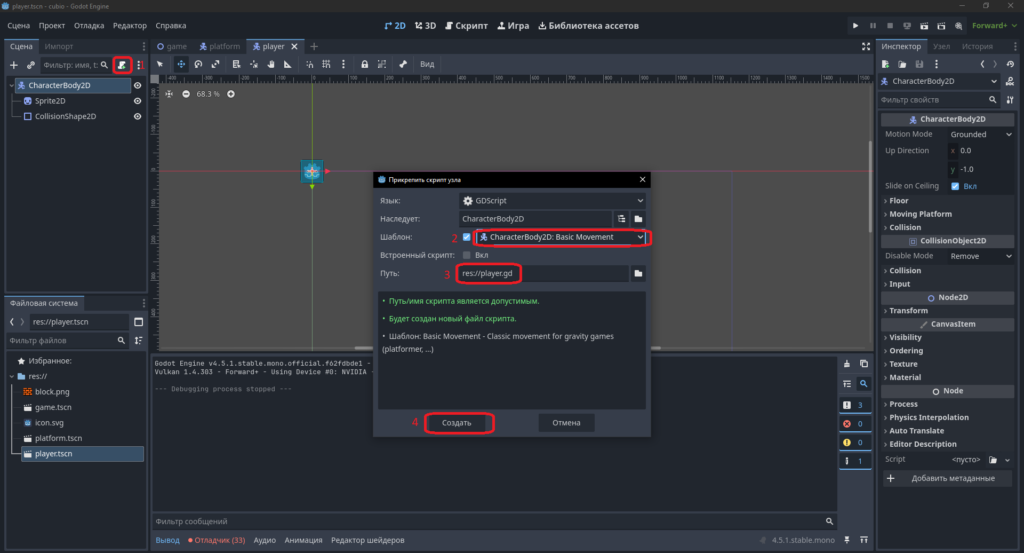Open Motion Mode Grounded dropdown
Screen dimensions: 1024x553
click(980, 134)
